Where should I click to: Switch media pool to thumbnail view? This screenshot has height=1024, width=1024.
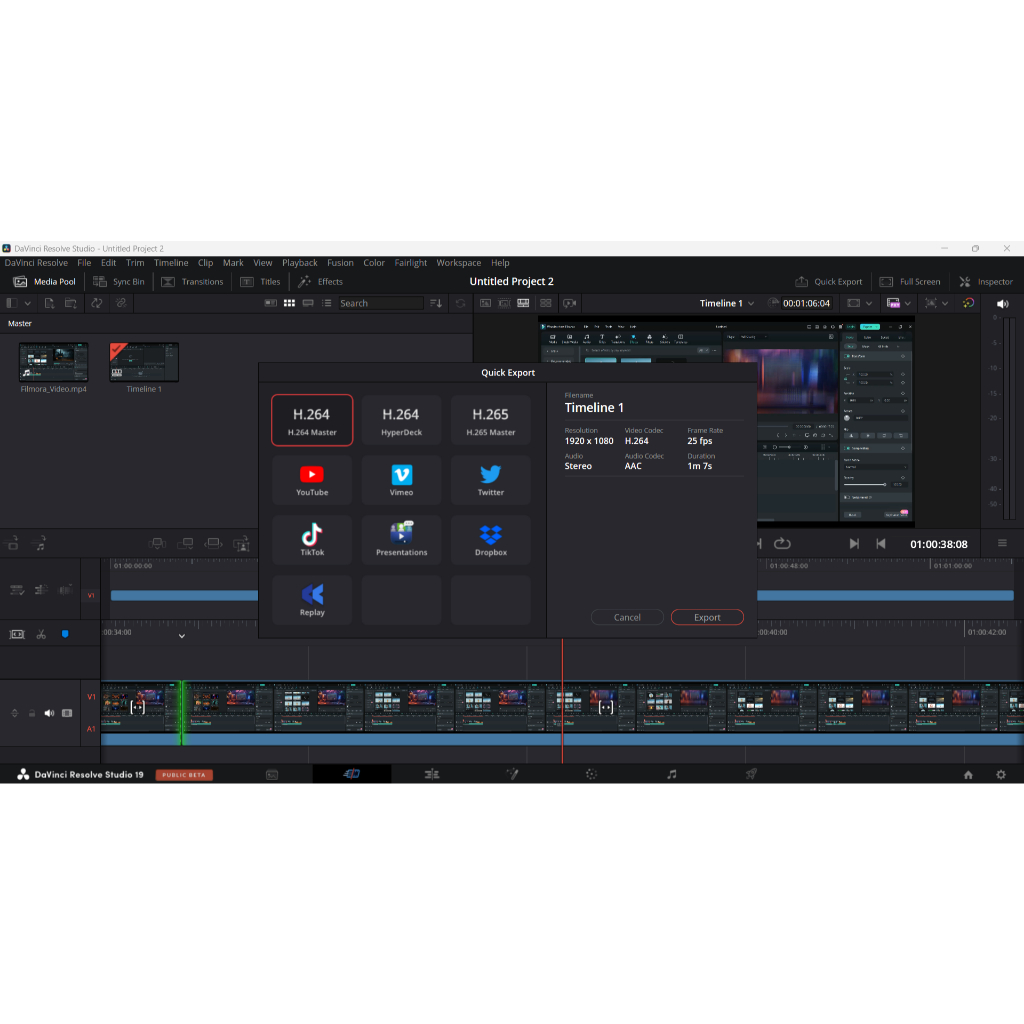coord(289,303)
